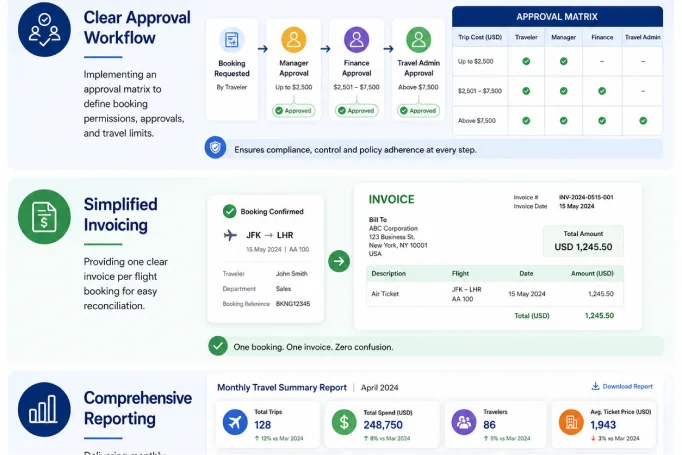
Task: Select the Booking Requested document icon
Action: click(232, 40)
